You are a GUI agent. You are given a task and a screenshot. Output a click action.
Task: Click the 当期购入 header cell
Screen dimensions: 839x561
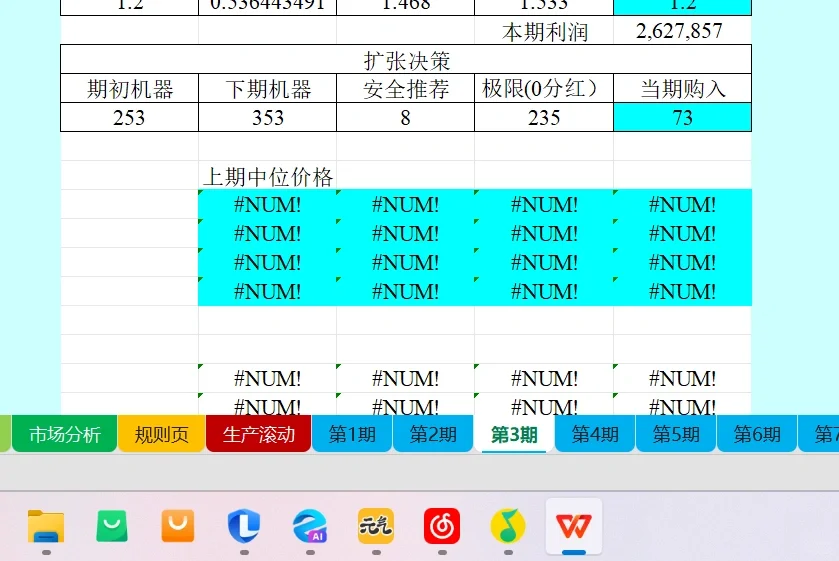(x=682, y=88)
